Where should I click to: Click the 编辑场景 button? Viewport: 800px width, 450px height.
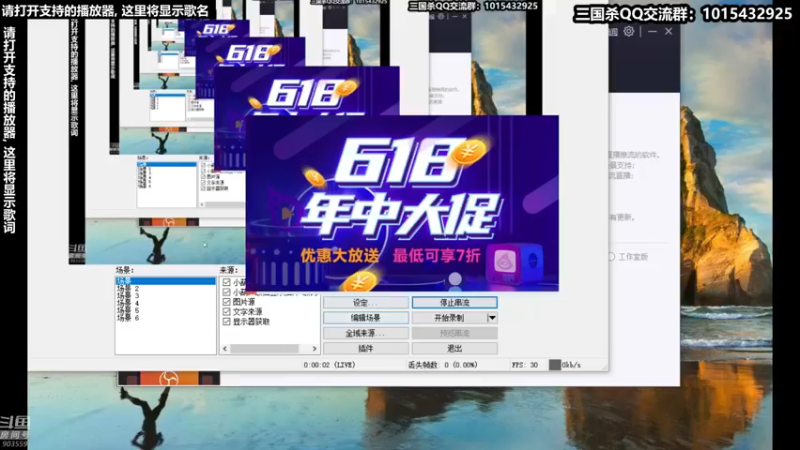click(366, 318)
